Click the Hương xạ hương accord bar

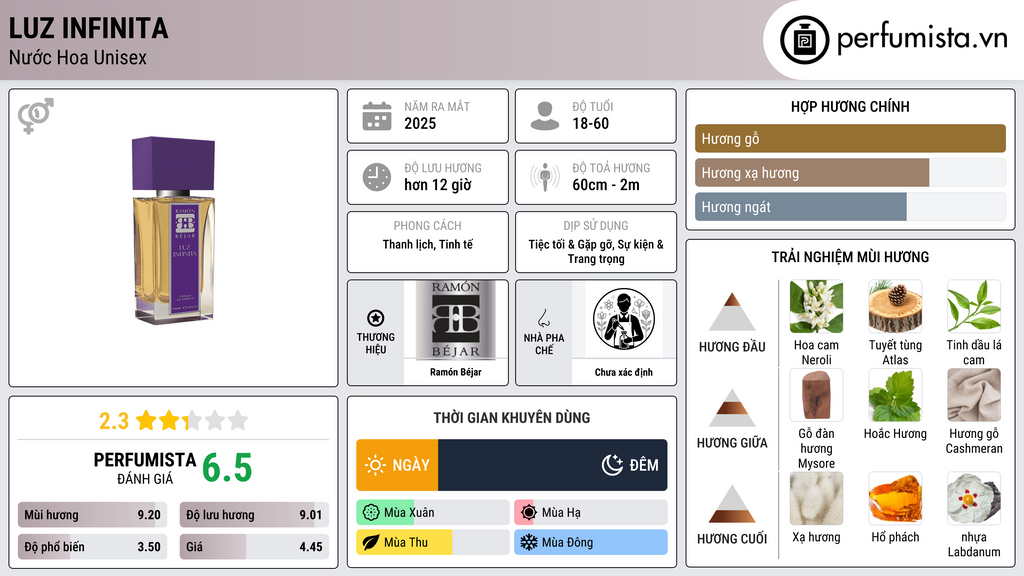click(850, 173)
